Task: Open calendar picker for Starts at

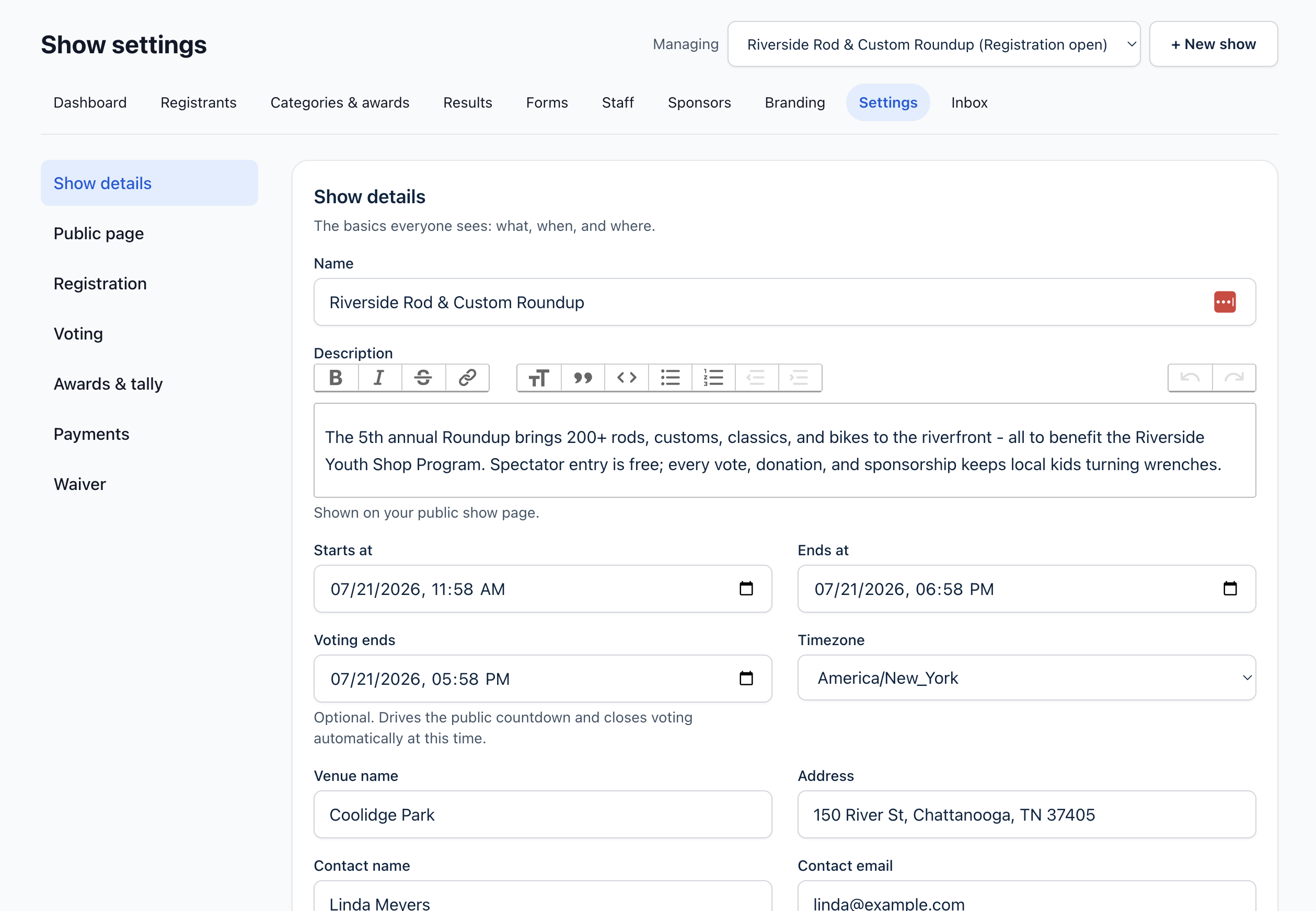Action: point(746,589)
